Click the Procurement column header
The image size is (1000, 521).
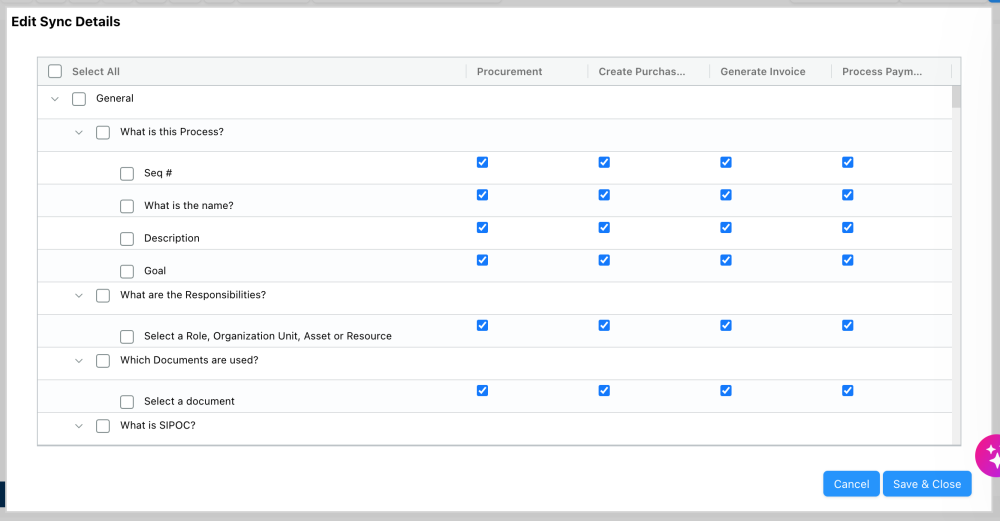(x=510, y=72)
